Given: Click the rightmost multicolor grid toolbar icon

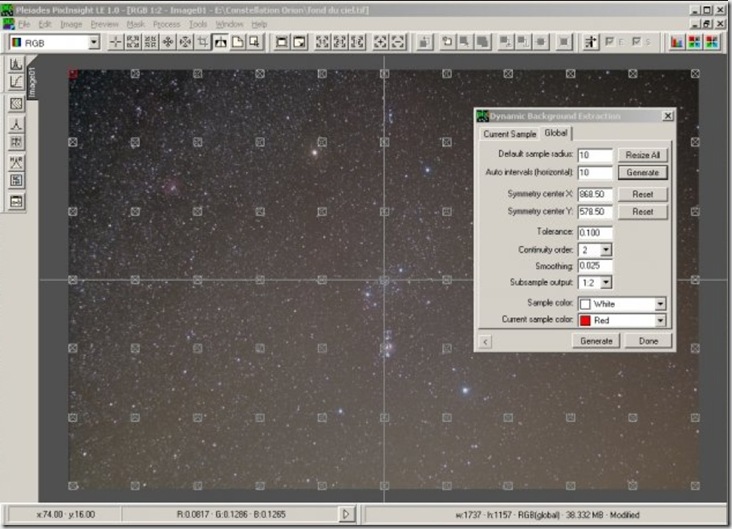Looking at the screenshot, I should pos(712,42).
